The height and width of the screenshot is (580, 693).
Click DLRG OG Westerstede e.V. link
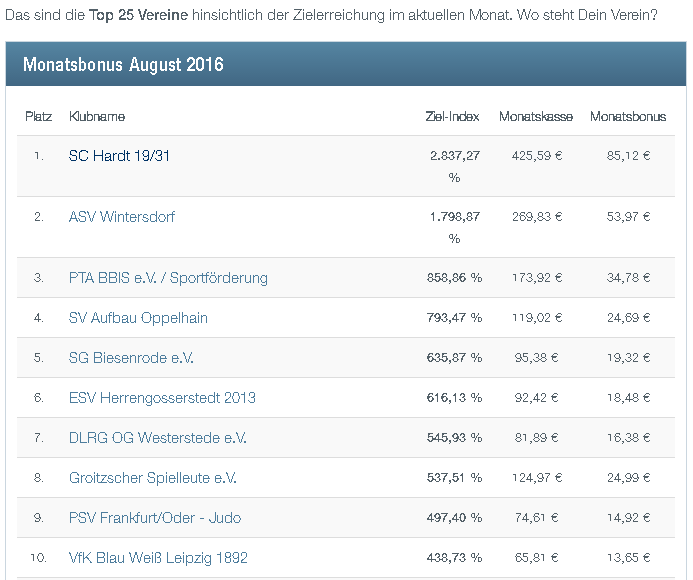click(x=157, y=438)
